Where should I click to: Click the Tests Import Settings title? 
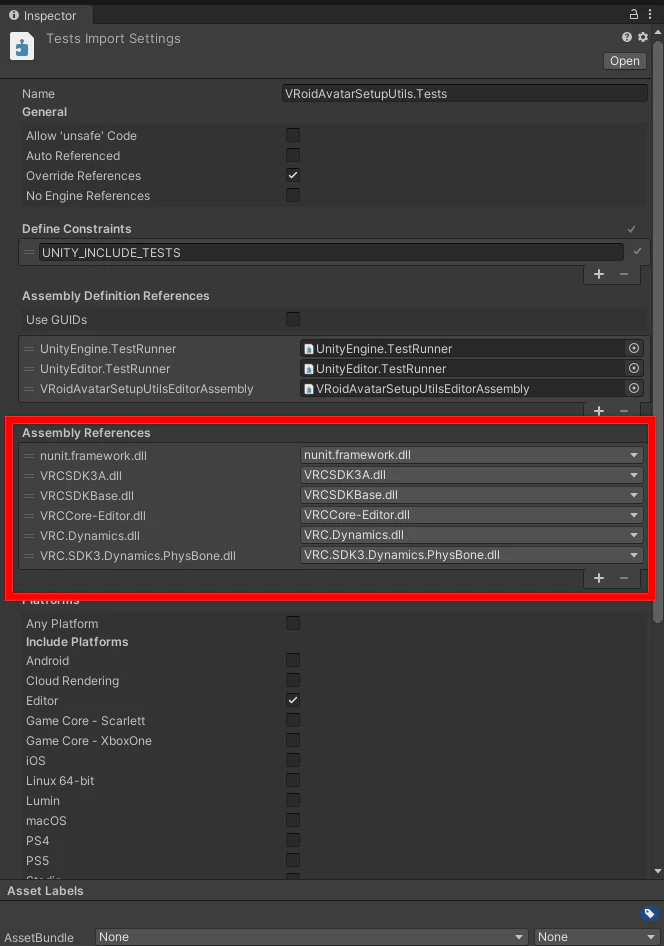click(113, 39)
